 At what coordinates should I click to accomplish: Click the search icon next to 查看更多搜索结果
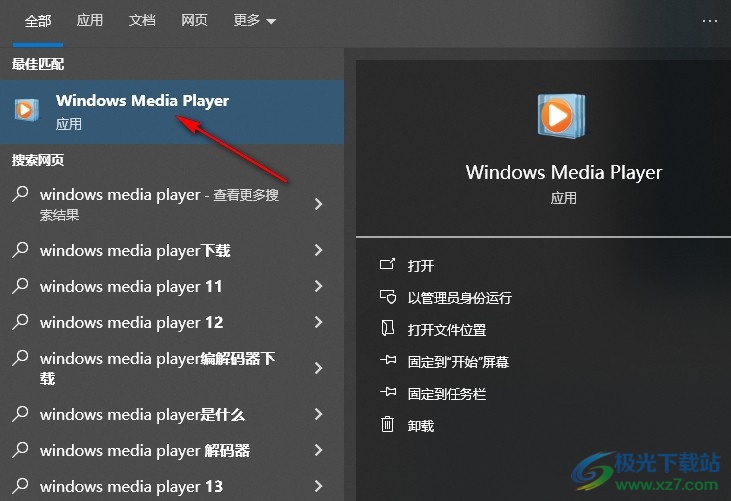tap(20, 194)
